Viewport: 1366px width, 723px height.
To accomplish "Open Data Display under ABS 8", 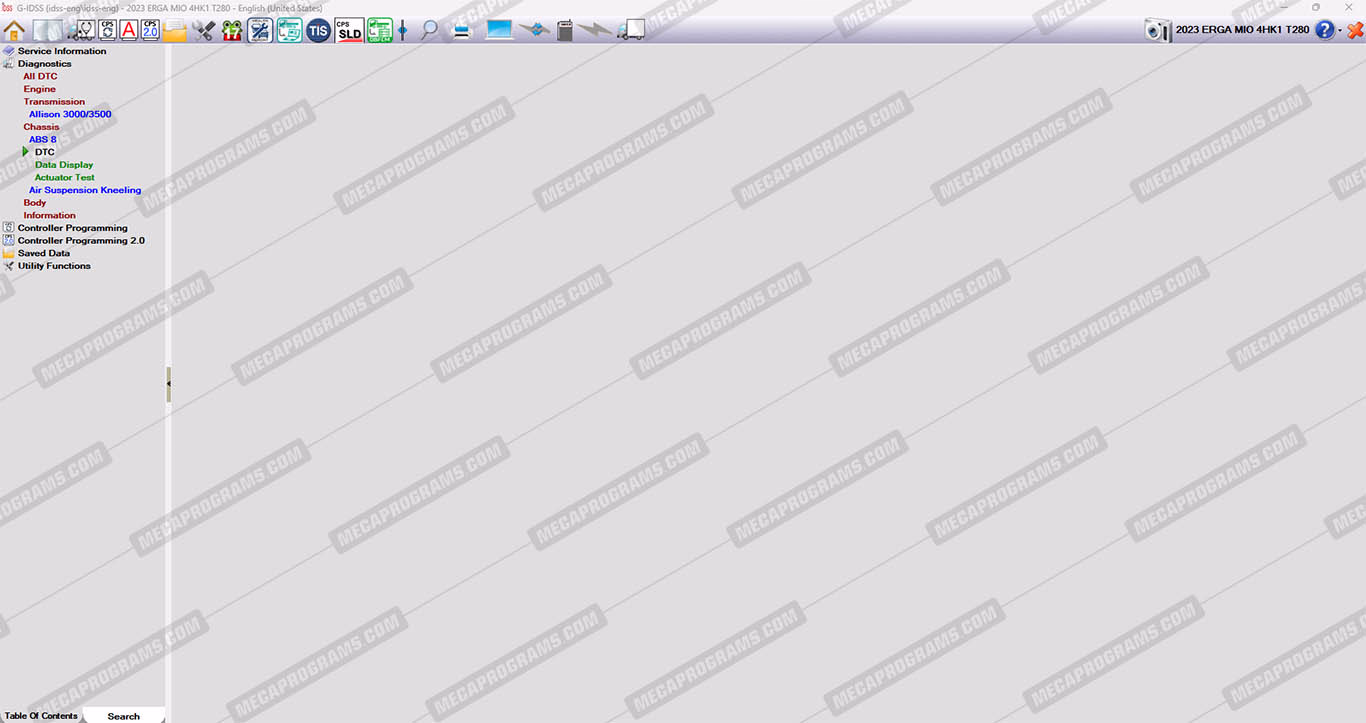I will pos(64,165).
